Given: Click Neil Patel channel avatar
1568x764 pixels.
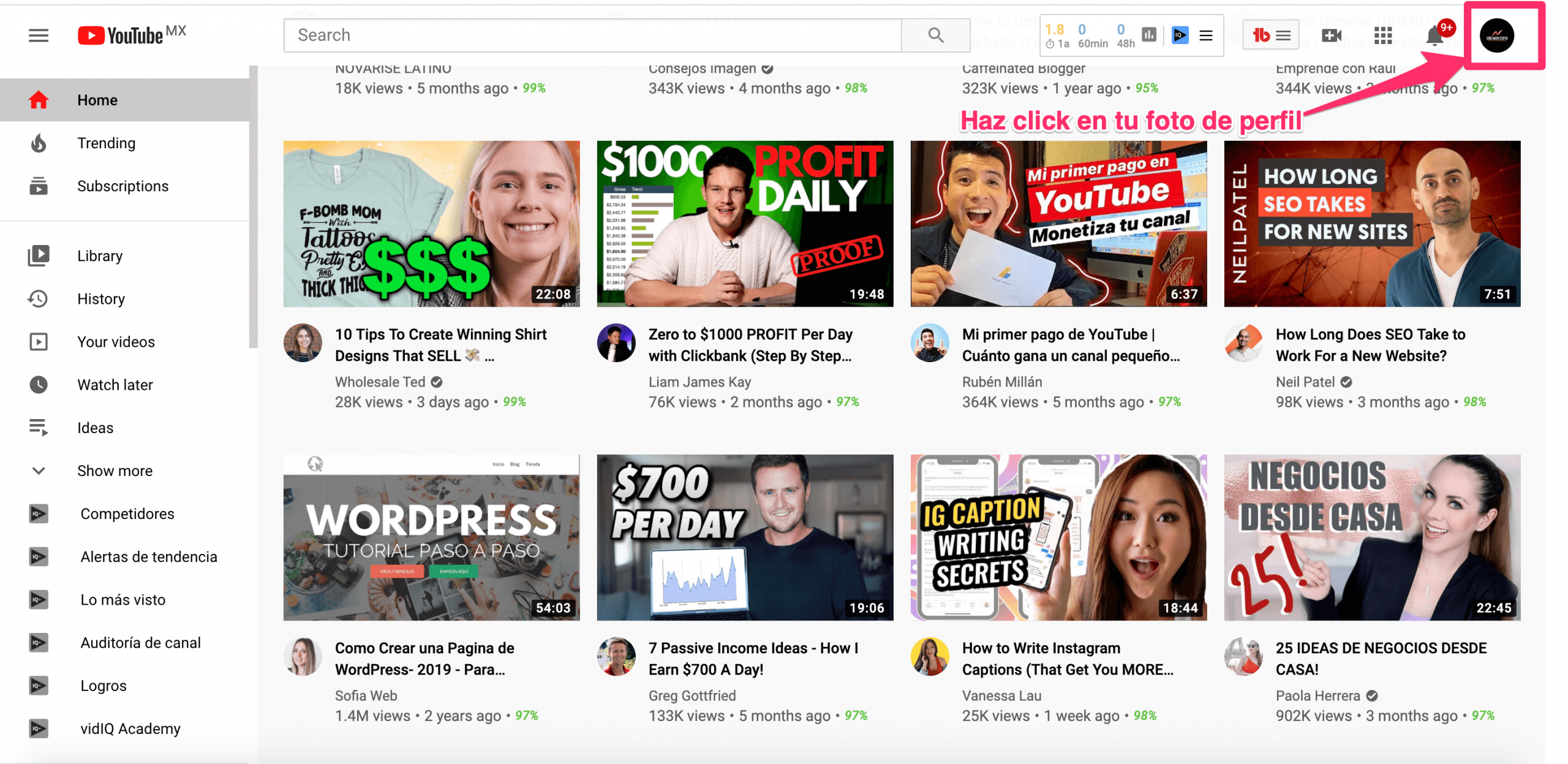Looking at the screenshot, I should (x=1243, y=343).
